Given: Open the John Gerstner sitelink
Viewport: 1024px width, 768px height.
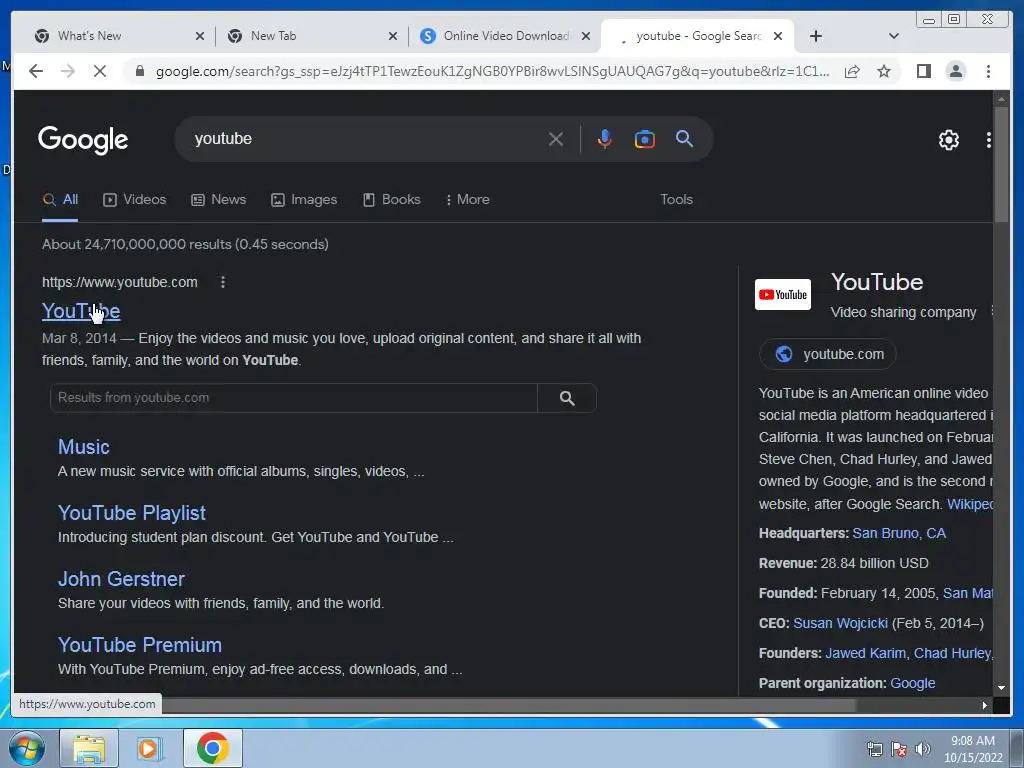Looking at the screenshot, I should (x=121, y=579).
